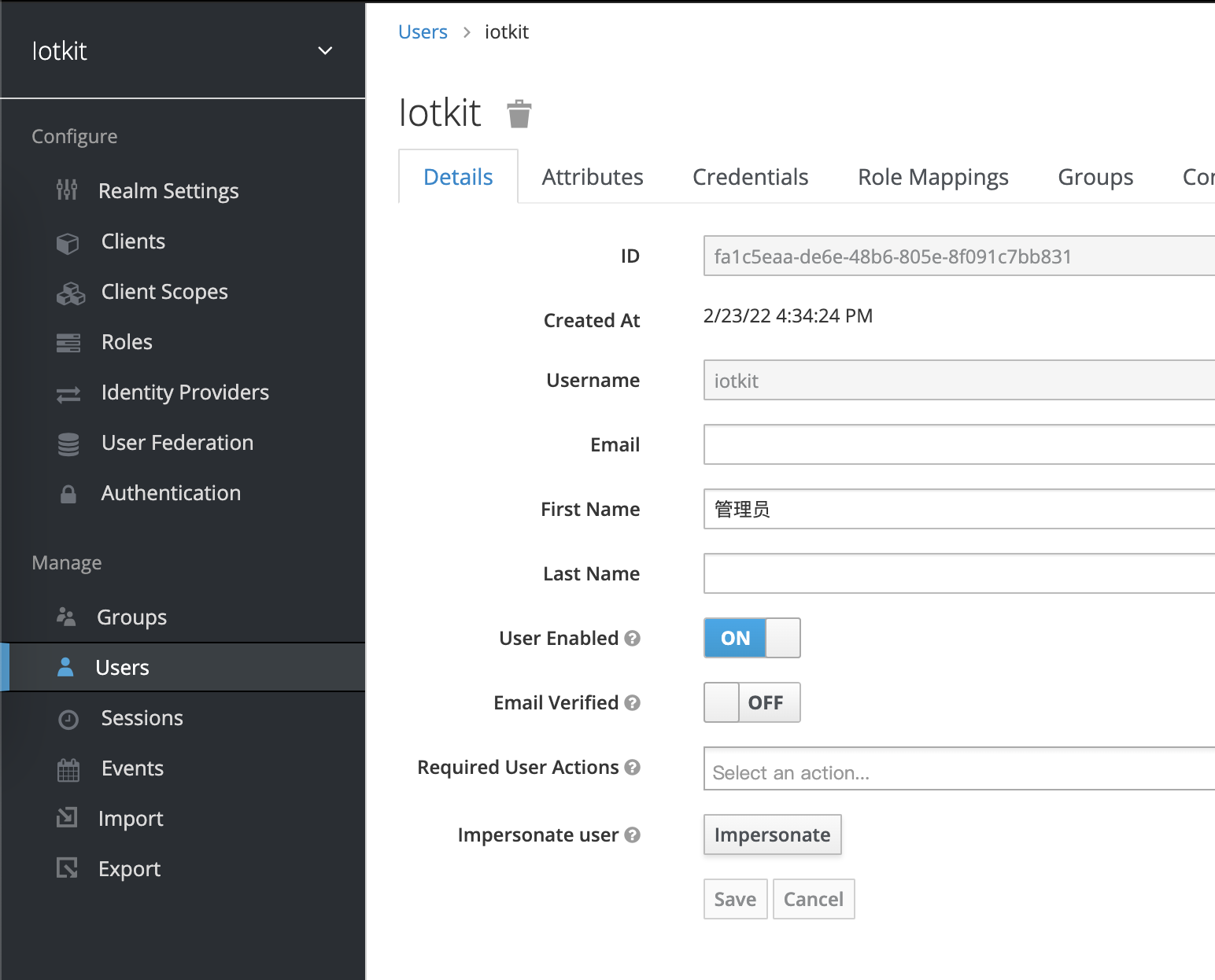Click the Import arrow icon
The image size is (1215, 980).
[67, 817]
